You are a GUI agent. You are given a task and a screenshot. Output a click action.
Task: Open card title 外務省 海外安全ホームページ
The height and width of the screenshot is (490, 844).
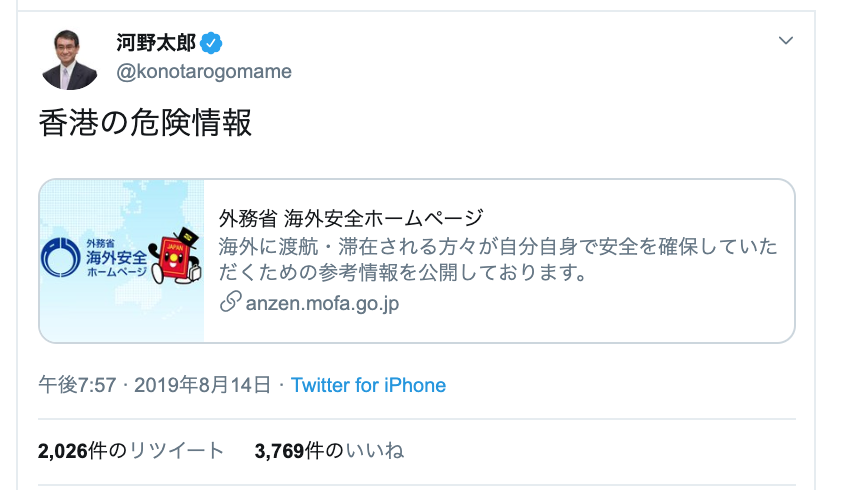click(x=350, y=217)
